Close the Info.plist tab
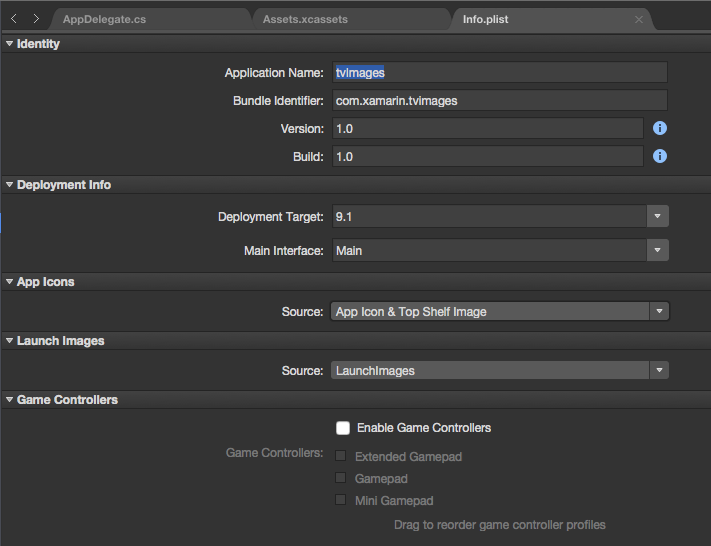This screenshot has height=546, width=711. tap(639, 19)
